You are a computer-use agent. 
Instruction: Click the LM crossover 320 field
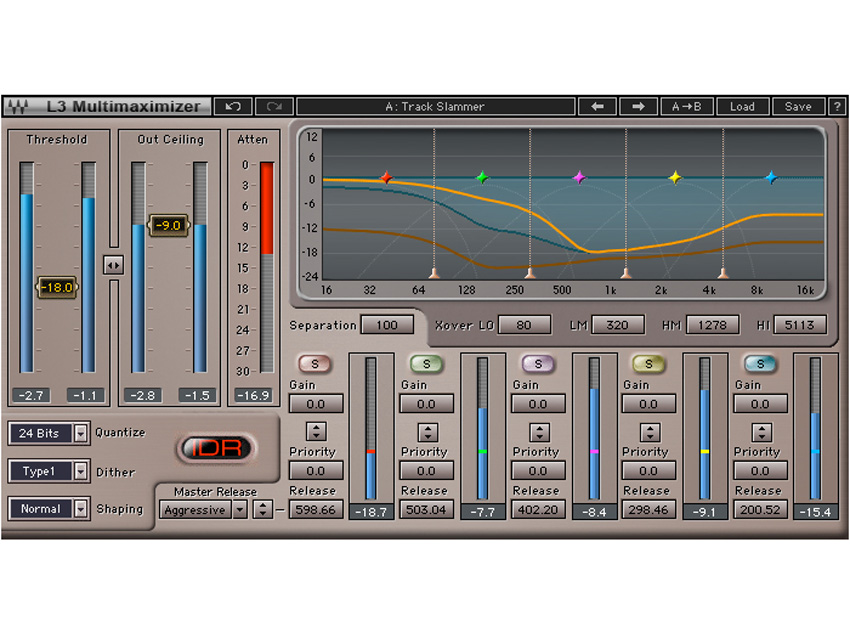tap(617, 325)
